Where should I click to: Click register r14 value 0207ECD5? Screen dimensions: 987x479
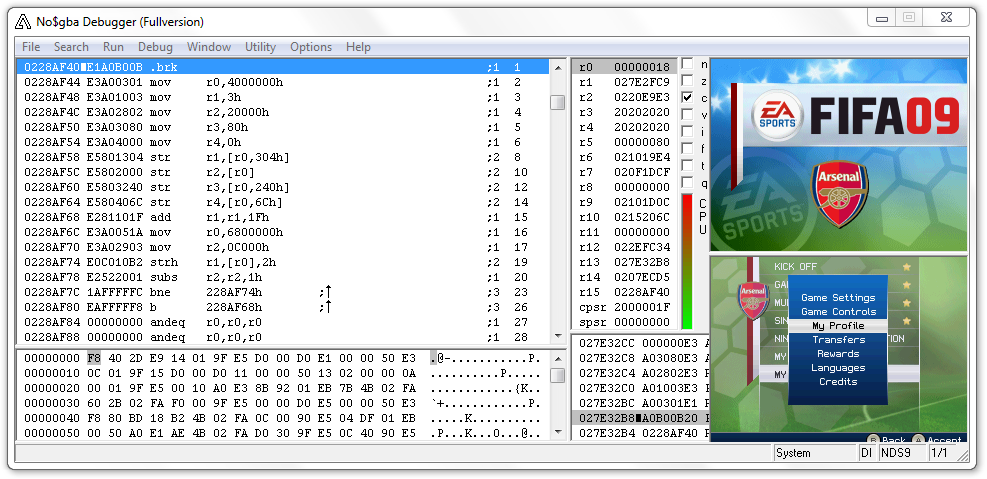click(642, 278)
